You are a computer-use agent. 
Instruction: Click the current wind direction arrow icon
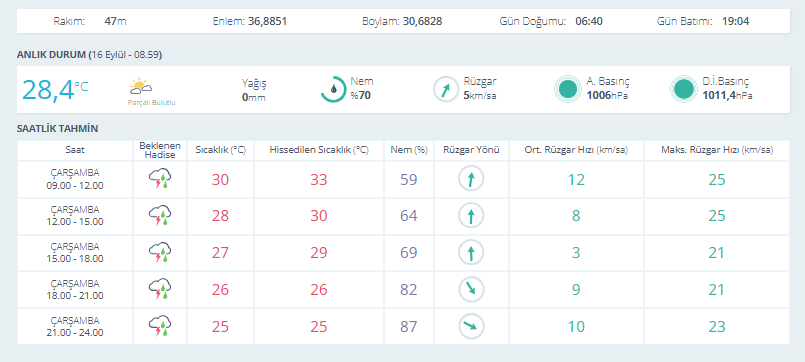(x=446, y=89)
